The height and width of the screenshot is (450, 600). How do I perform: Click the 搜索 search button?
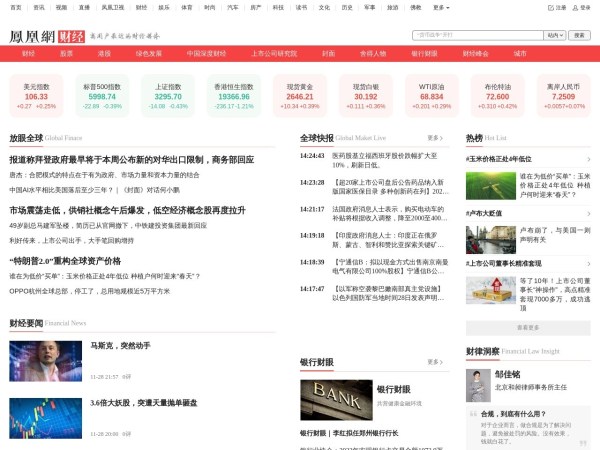coord(577,34)
